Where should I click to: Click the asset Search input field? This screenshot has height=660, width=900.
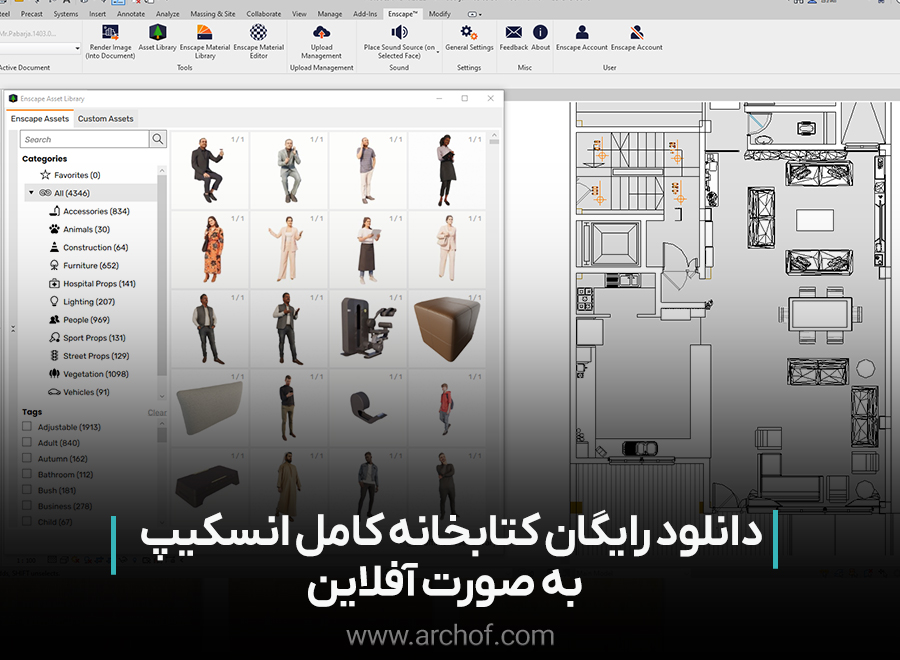(85, 139)
